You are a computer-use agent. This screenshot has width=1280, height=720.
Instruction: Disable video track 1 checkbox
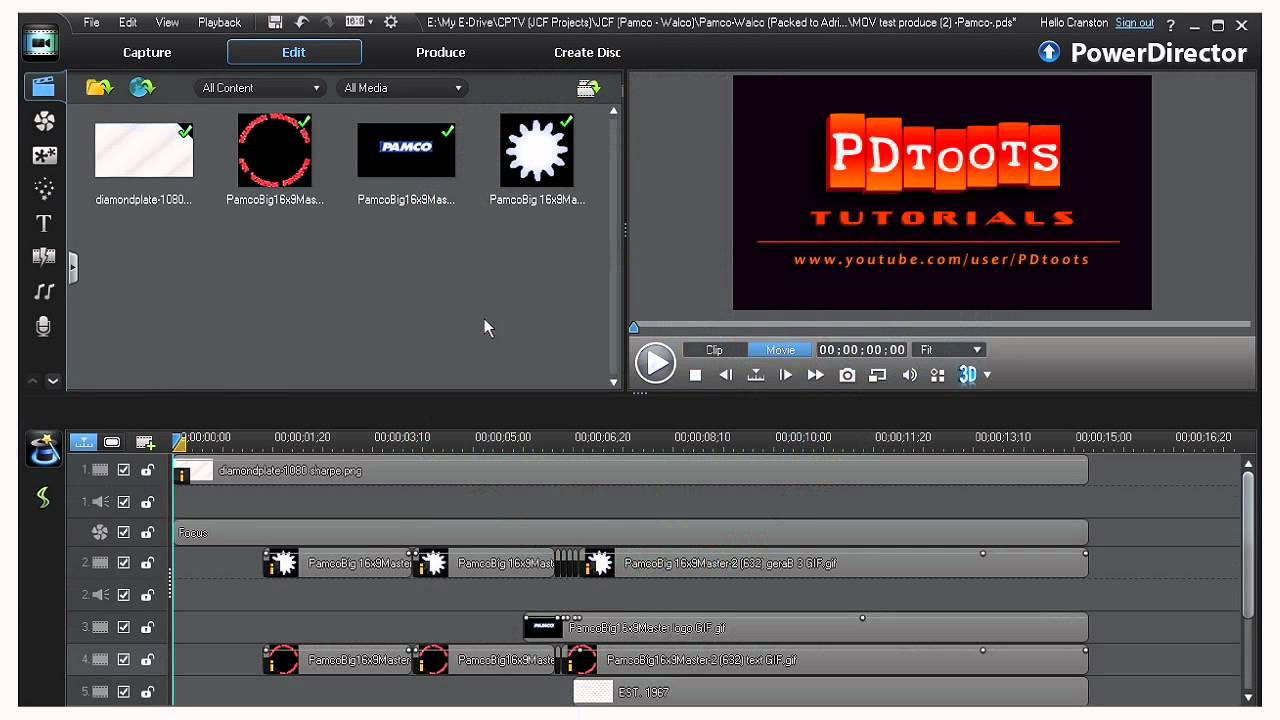tap(124, 470)
